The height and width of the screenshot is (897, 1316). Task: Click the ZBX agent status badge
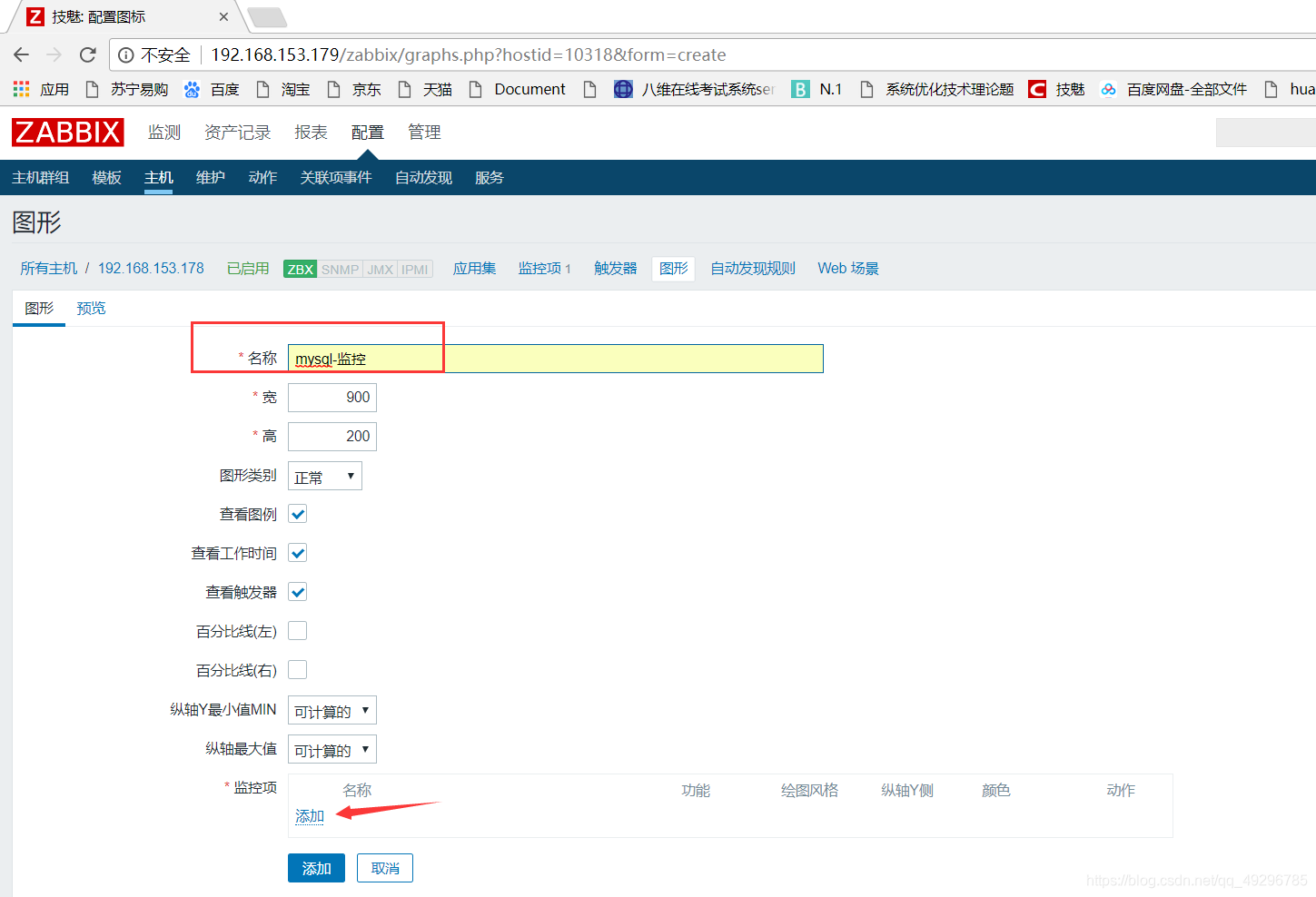click(300, 269)
